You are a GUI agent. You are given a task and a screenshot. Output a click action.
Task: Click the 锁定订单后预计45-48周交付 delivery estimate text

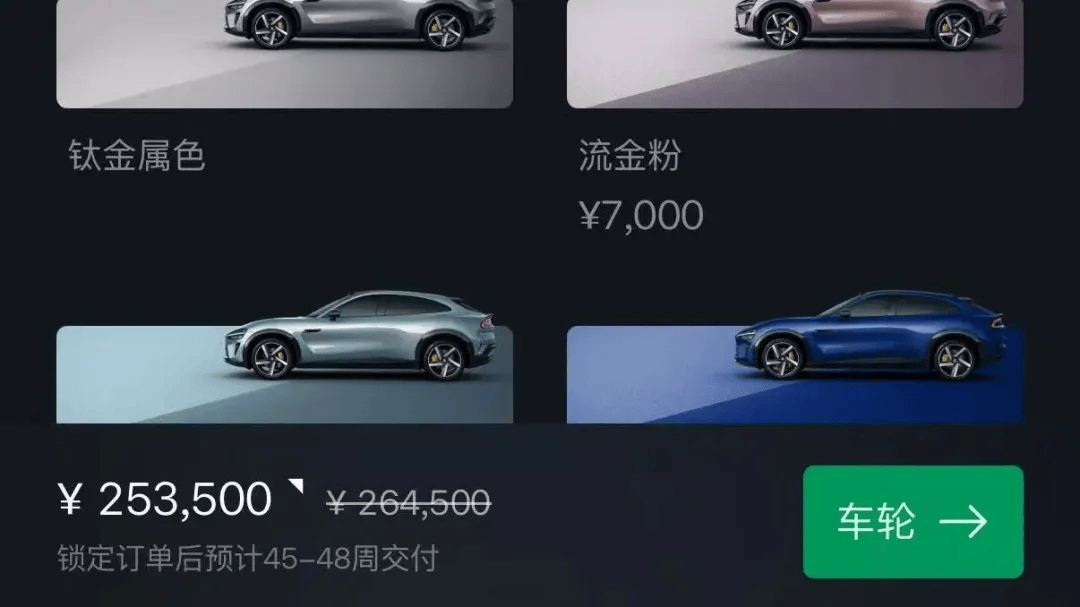tap(248, 558)
